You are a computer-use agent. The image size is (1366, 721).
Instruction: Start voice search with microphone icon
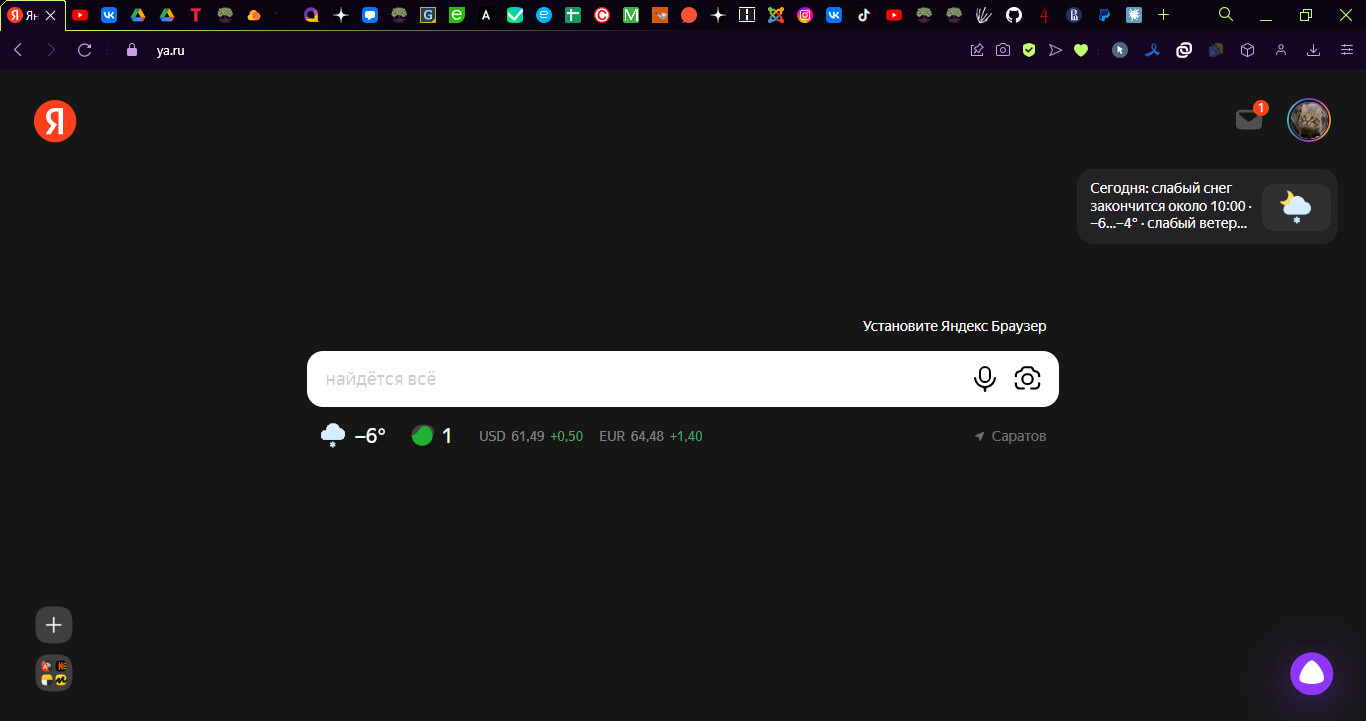pos(985,378)
